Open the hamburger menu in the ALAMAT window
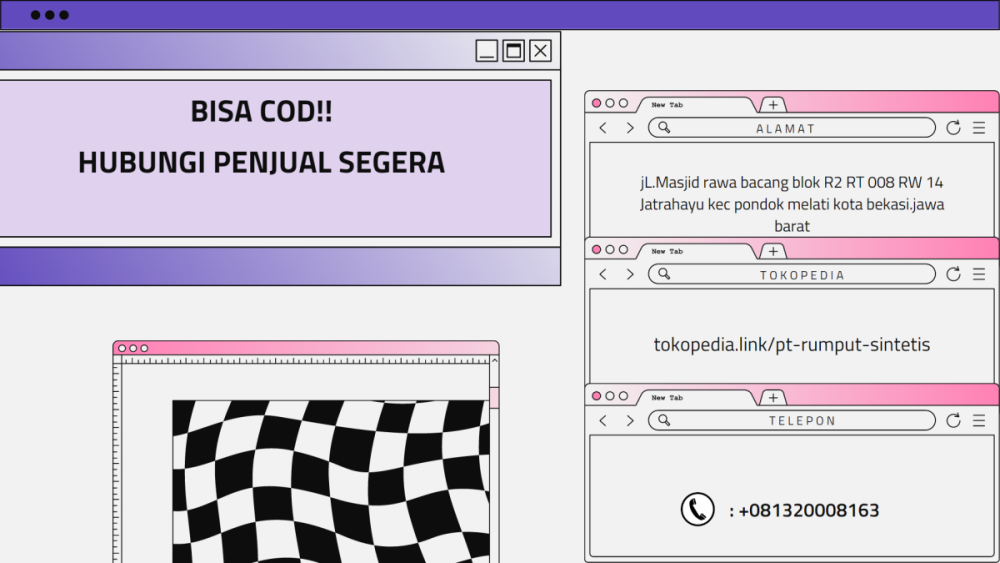This screenshot has height=563, width=1000. (978, 128)
